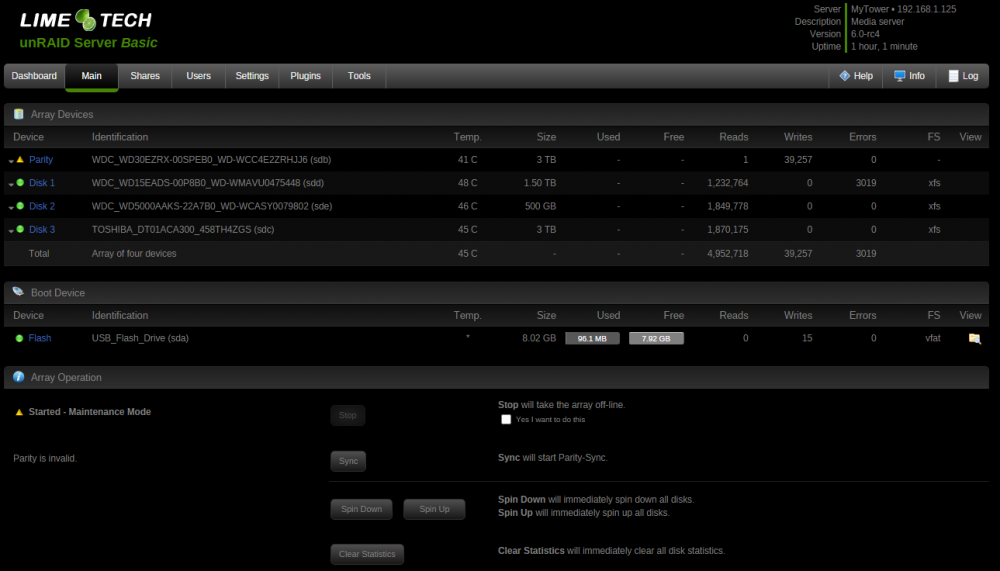Expand the Disk 1 device arrow
The width and height of the screenshot is (1000, 571).
(11, 184)
